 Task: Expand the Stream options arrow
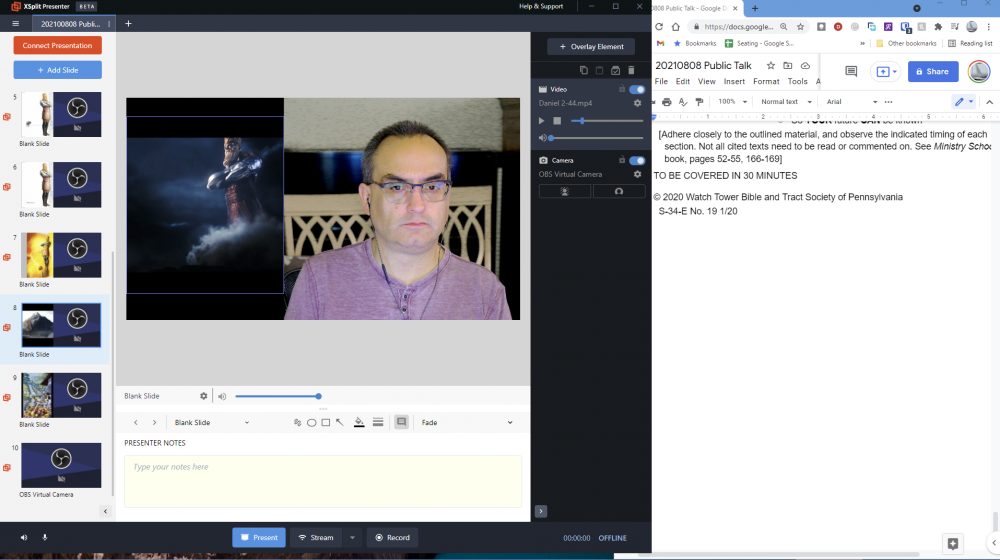352,538
